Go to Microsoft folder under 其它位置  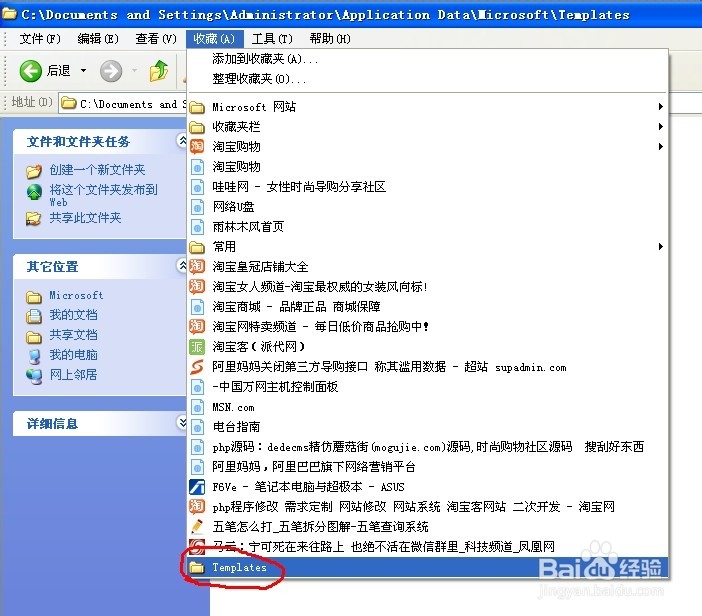[x=77, y=295]
